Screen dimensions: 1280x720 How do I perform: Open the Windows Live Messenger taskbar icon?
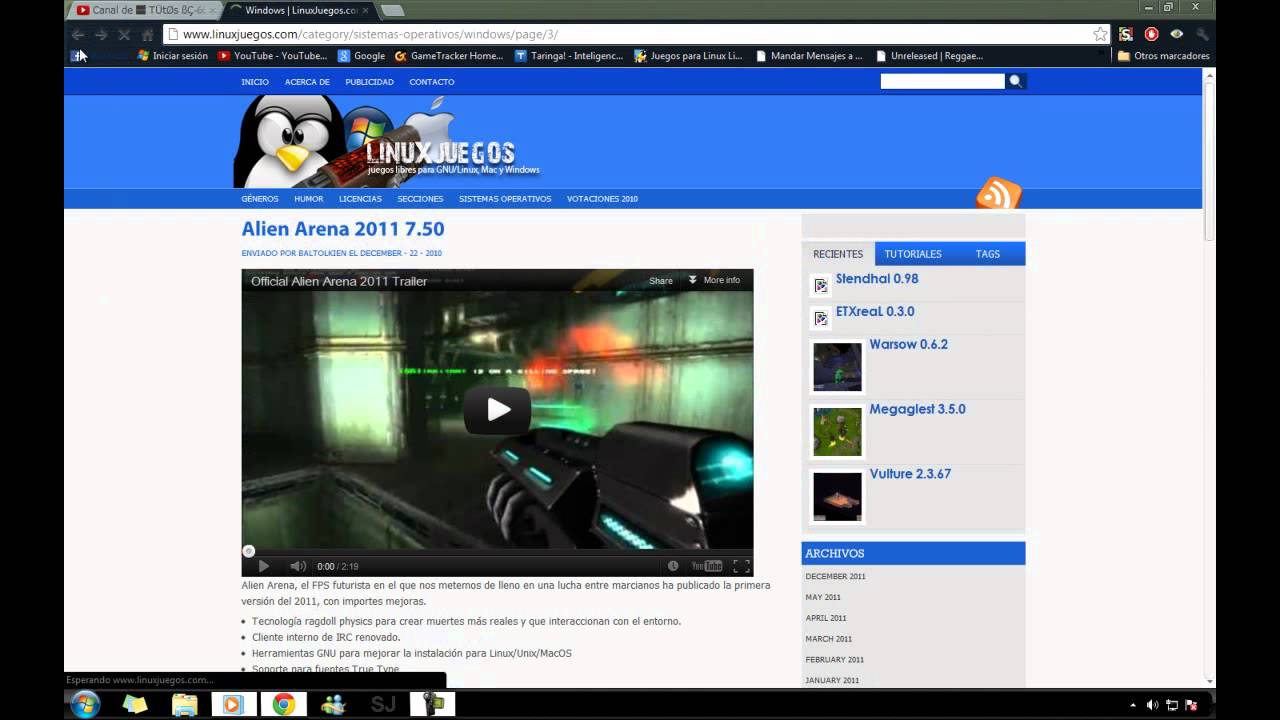(333, 704)
